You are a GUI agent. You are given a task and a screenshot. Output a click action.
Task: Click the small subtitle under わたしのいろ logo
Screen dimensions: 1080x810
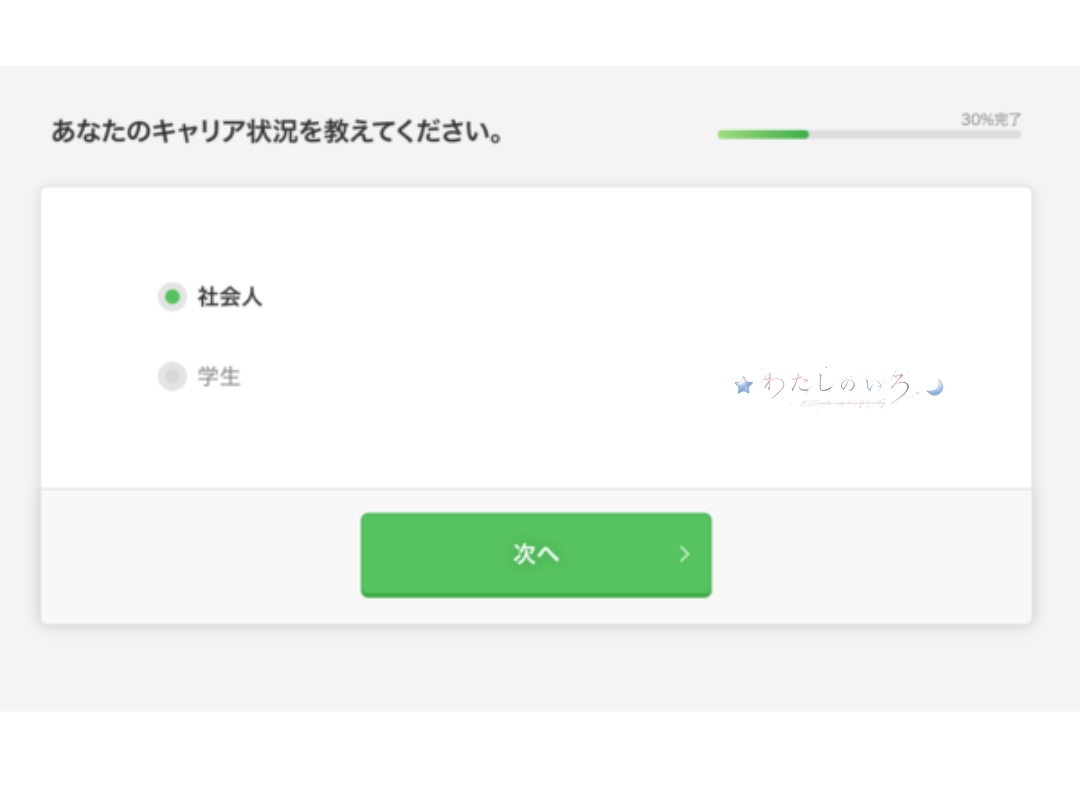(x=842, y=403)
